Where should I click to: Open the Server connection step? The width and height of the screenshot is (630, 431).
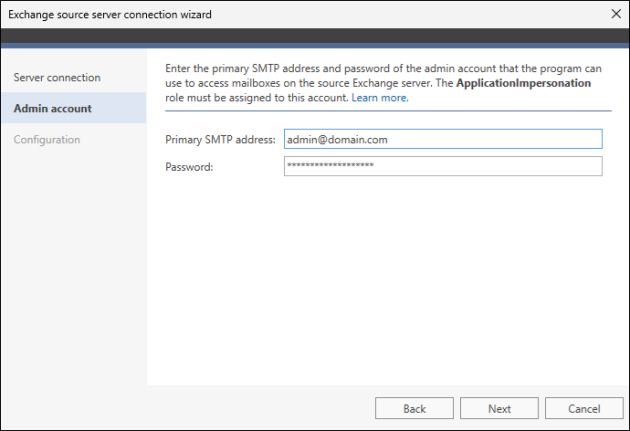tap(57, 77)
